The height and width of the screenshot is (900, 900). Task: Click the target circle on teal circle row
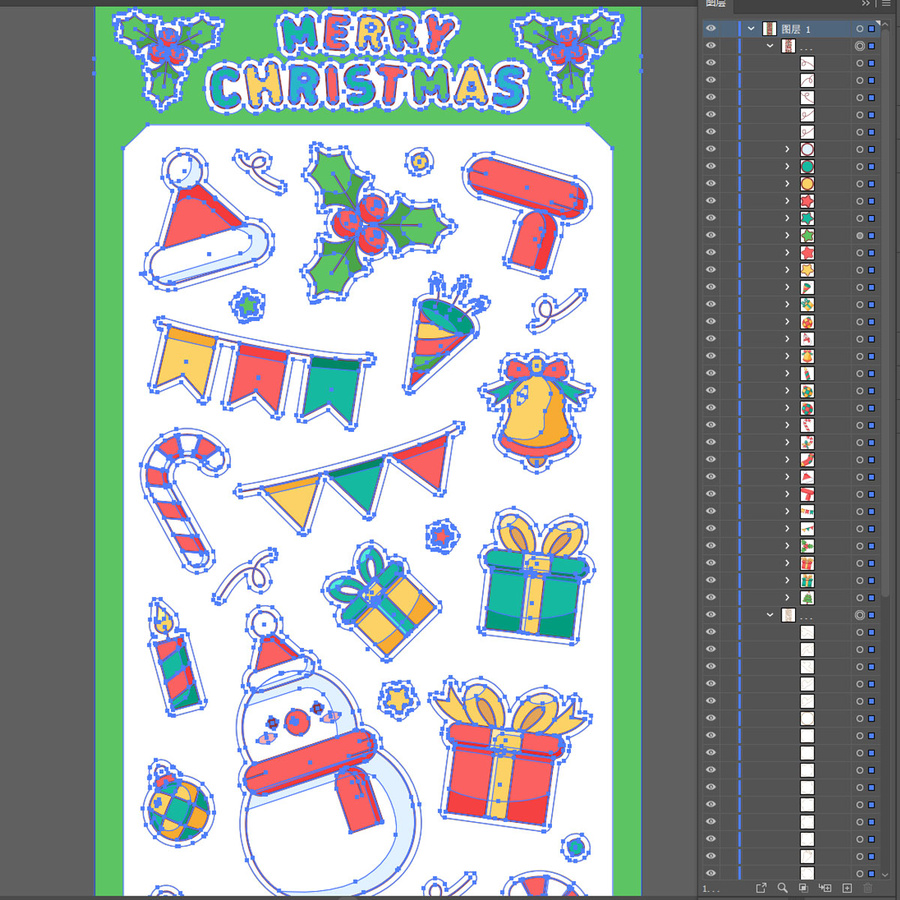[860, 166]
